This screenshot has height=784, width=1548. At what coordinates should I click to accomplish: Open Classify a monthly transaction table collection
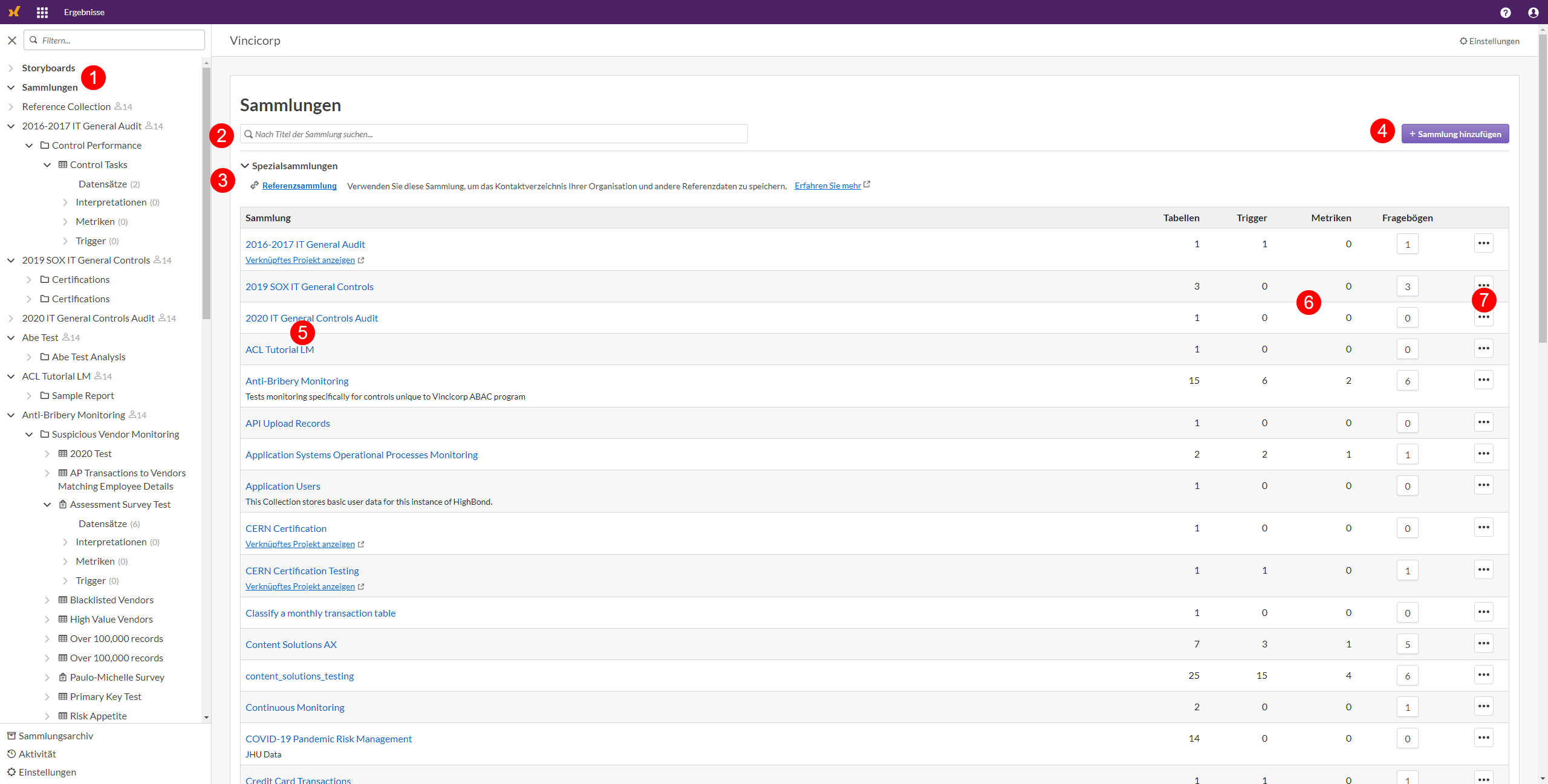pos(320,613)
